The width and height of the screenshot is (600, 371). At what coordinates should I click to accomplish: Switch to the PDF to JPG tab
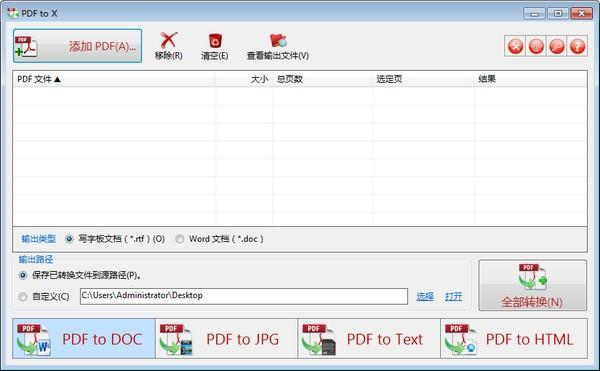coord(227,338)
